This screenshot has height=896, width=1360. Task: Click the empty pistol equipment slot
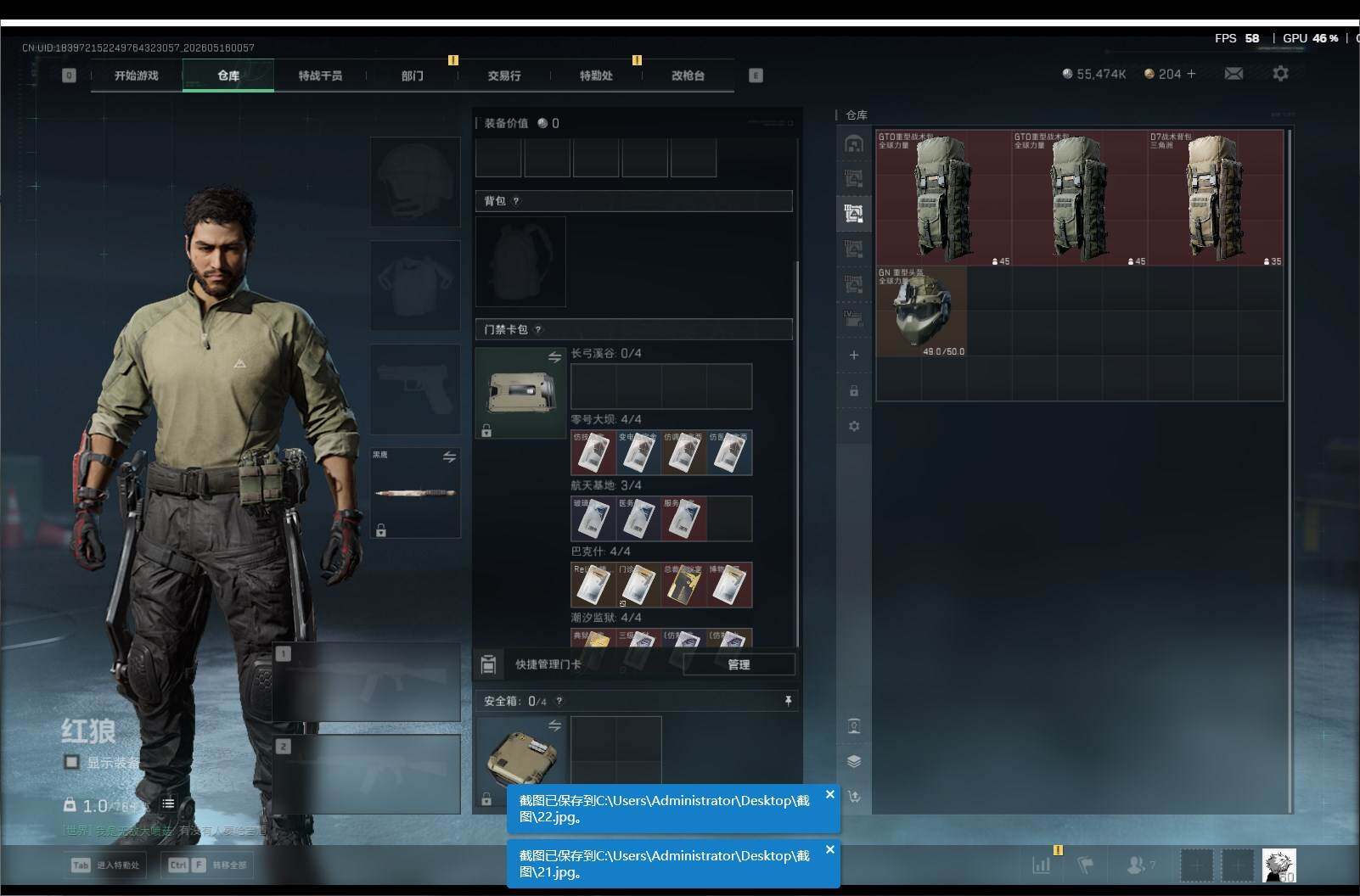pyautogui.click(x=415, y=389)
